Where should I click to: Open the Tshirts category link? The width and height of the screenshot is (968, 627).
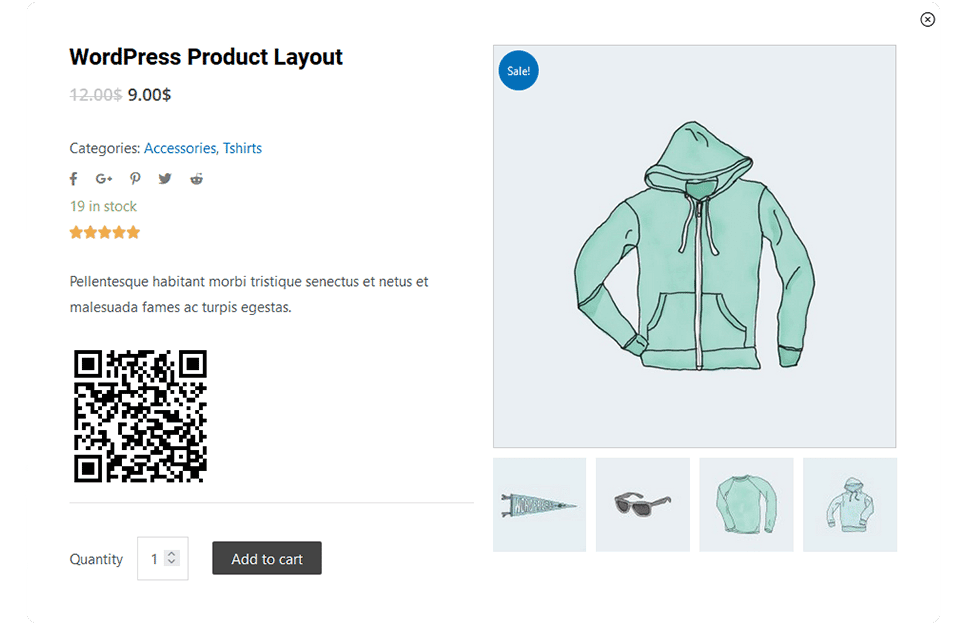pos(242,148)
